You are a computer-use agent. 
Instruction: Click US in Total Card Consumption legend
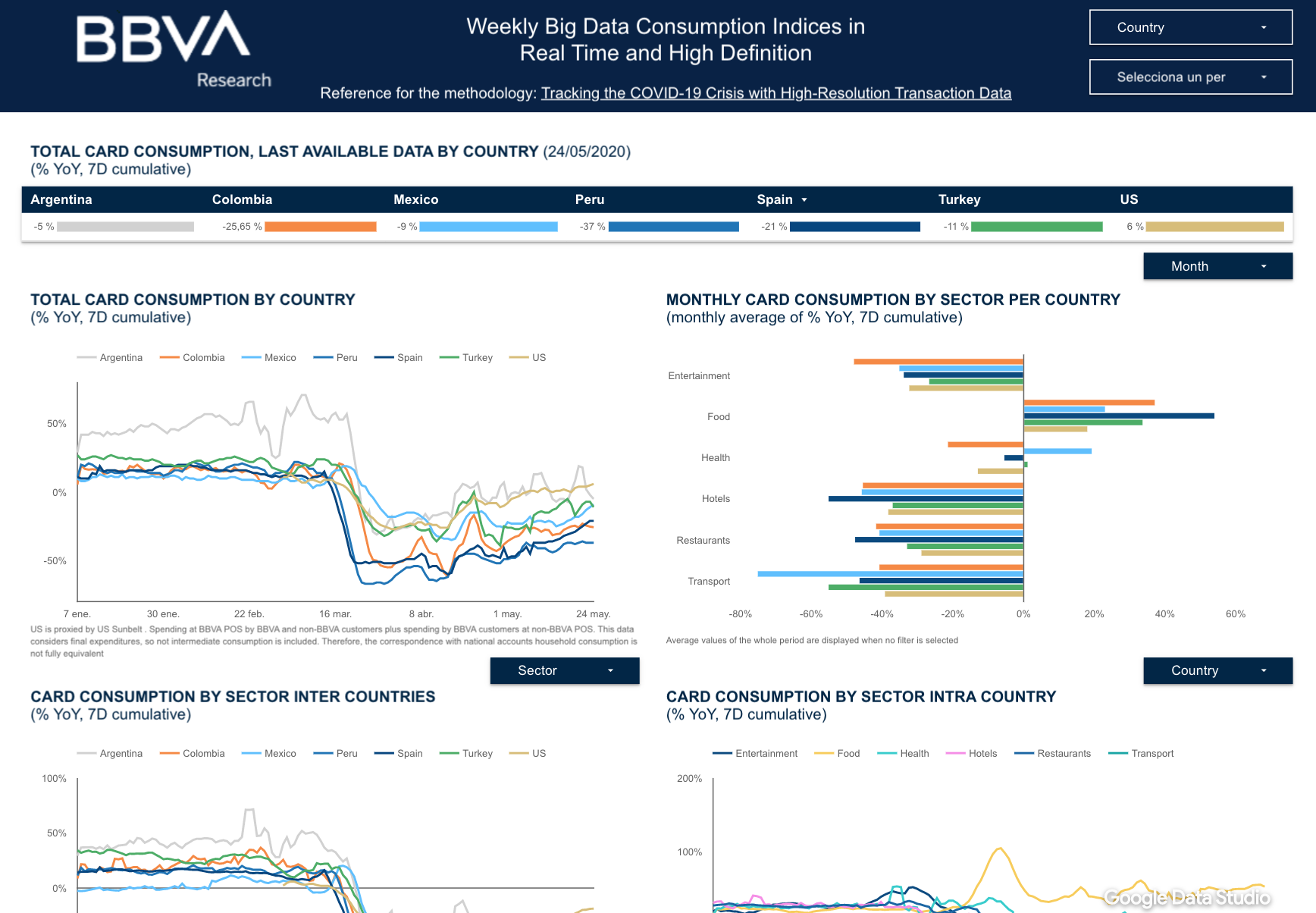point(528,357)
